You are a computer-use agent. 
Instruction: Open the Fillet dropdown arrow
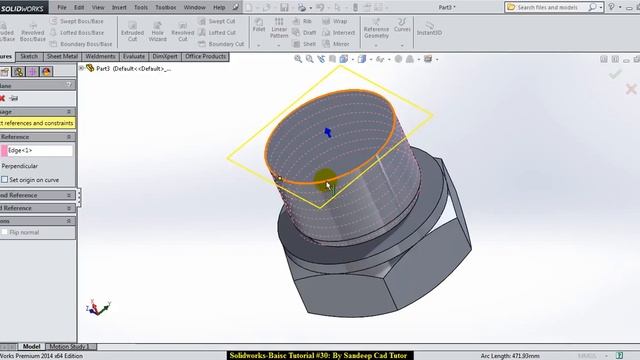point(259,45)
